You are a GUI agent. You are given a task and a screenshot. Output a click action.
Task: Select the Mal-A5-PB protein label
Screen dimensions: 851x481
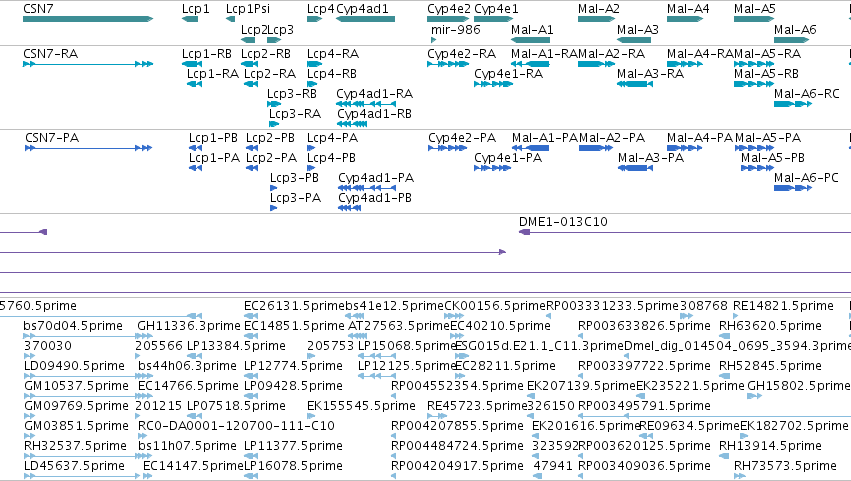coord(773,158)
